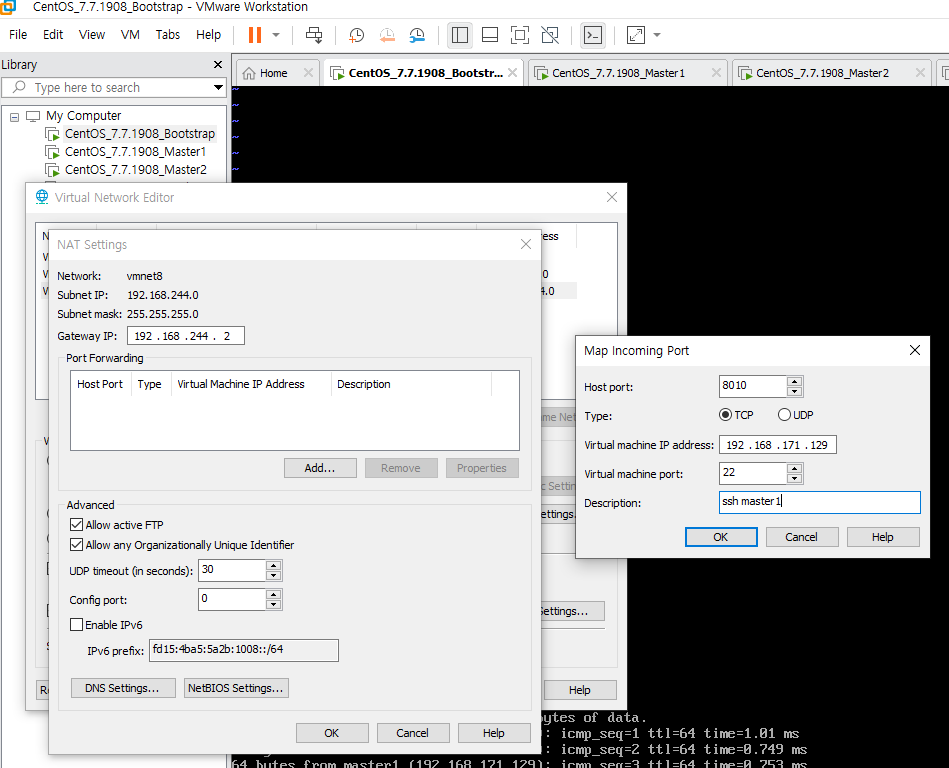Image resolution: width=949 pixels, height=768 pixels.
Task: Decrease the Config port value
Action: click(x=274, y=605)
